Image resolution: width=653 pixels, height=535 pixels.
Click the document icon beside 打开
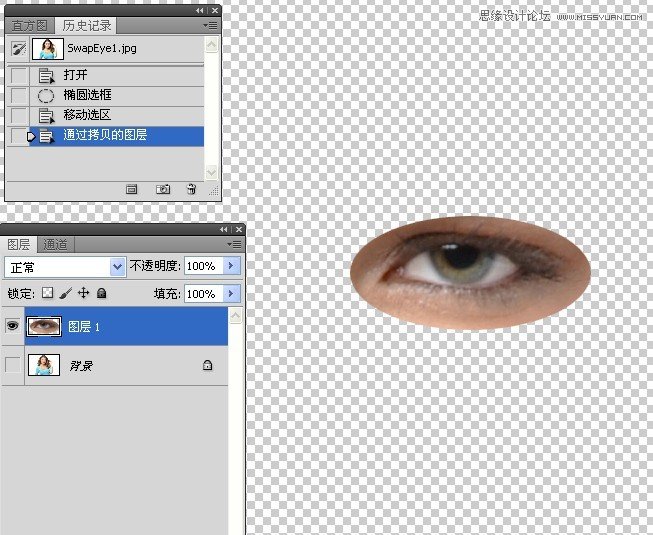(46, 76)
